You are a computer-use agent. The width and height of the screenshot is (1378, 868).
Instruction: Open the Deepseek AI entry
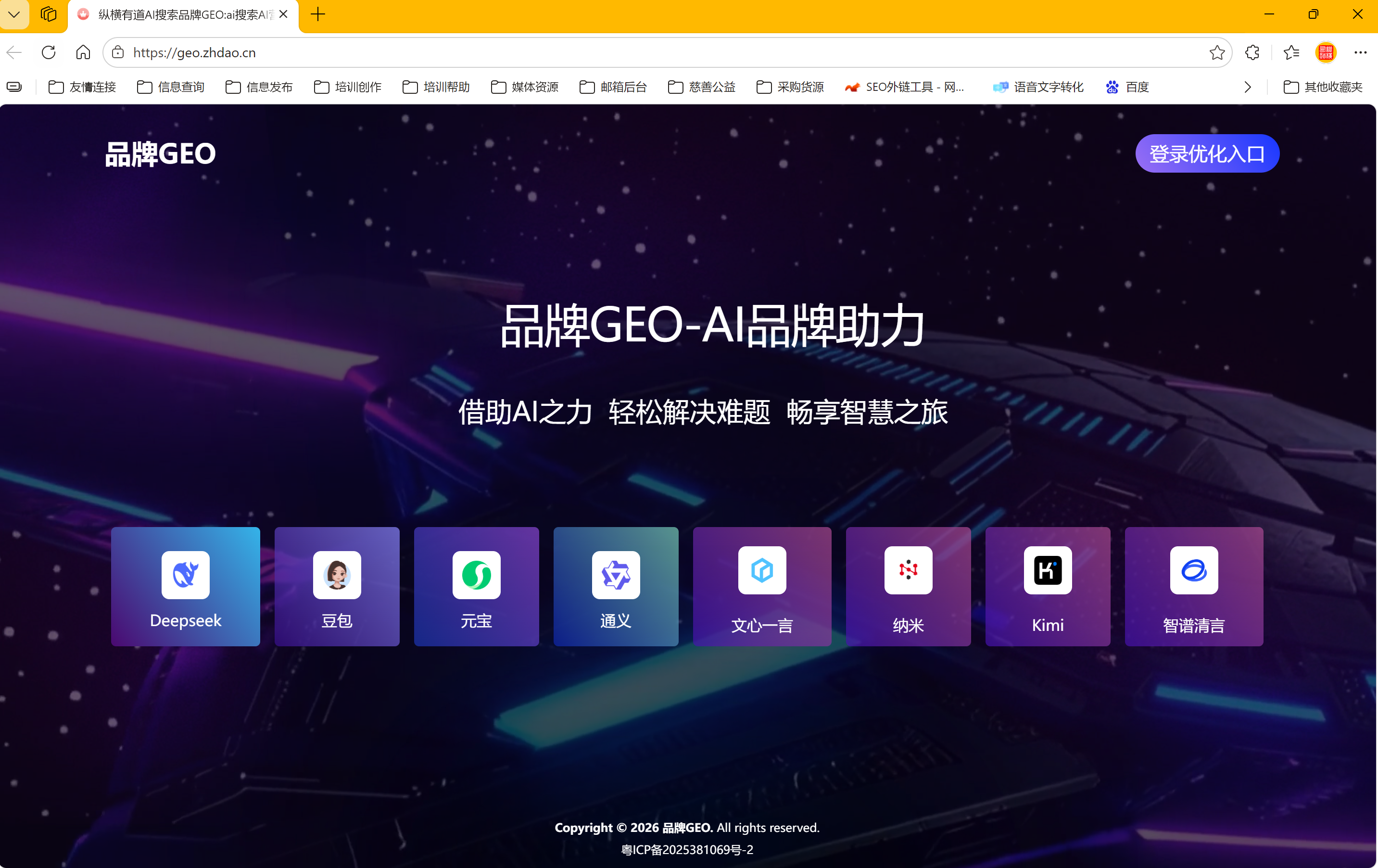[x=185, y=587]
